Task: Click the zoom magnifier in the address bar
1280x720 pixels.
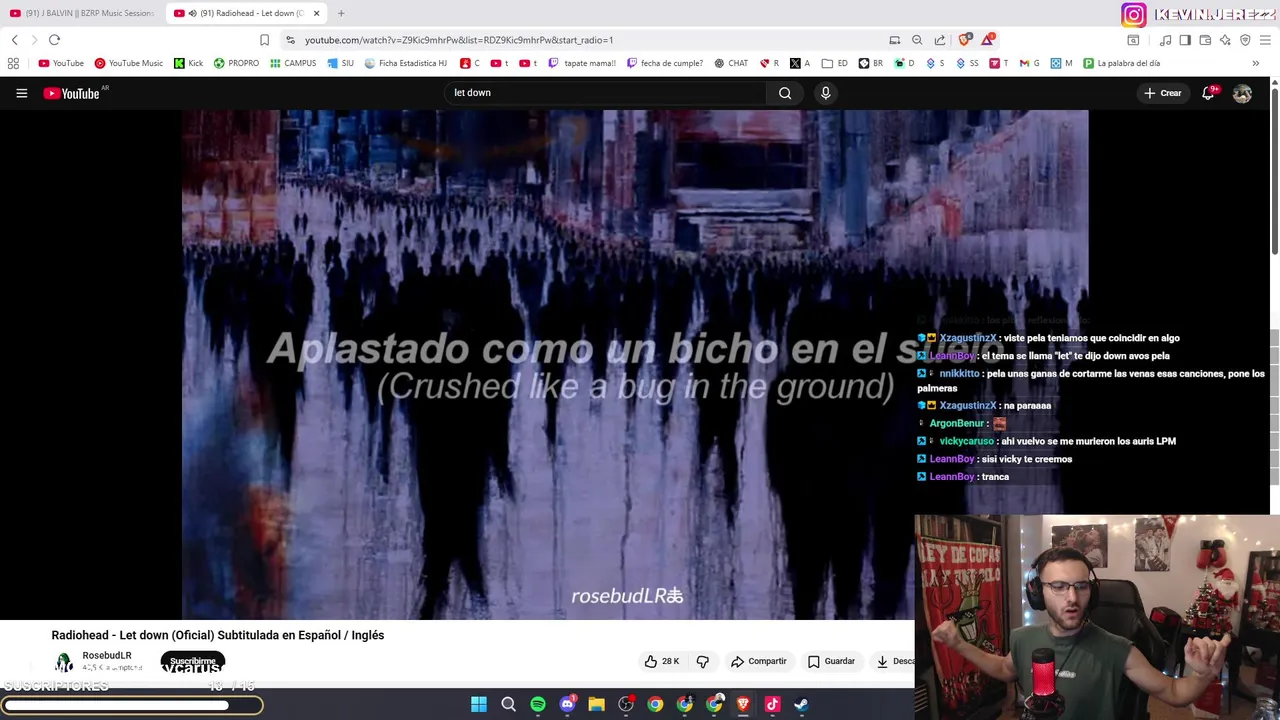Action: coord(917,40)
